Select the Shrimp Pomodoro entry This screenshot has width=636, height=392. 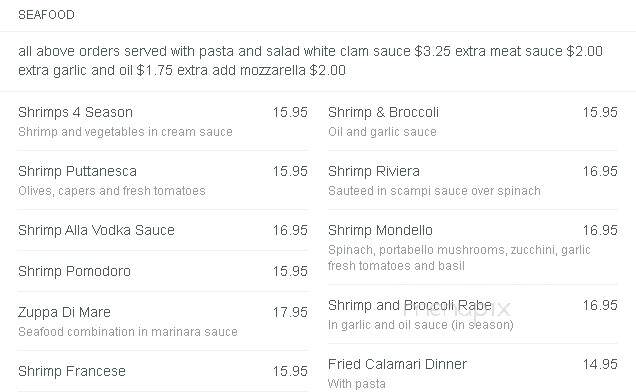point(75,271)
